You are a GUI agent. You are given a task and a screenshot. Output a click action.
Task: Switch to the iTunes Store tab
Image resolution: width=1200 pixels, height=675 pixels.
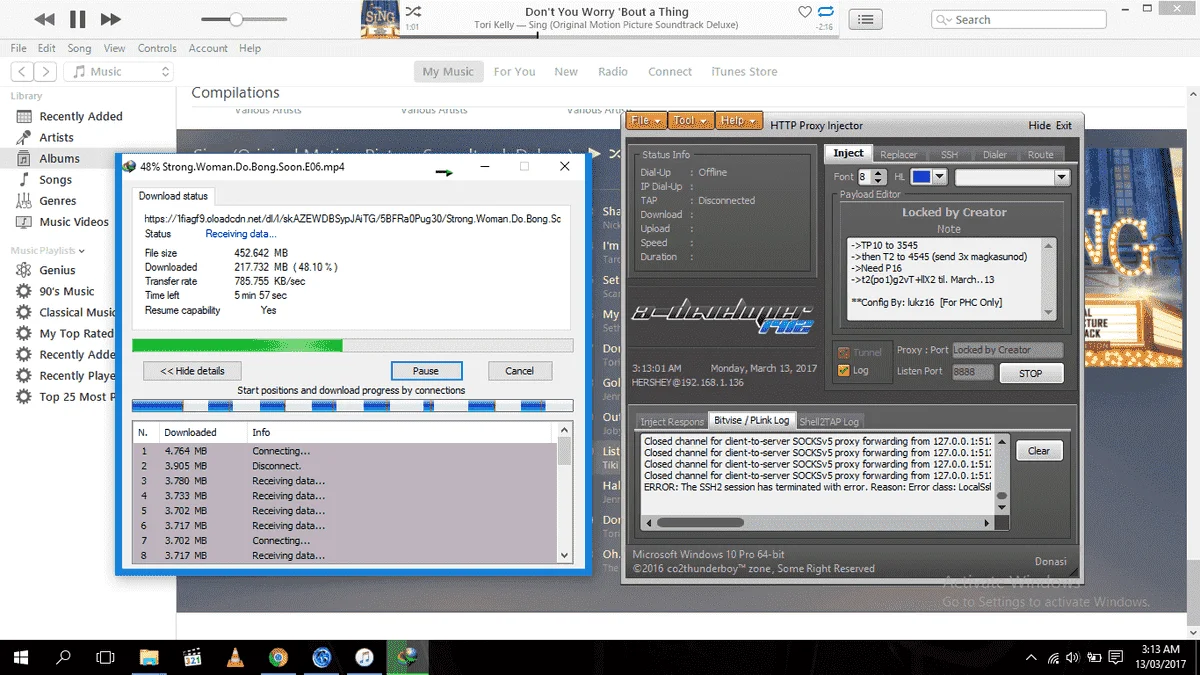pos(744,72)
